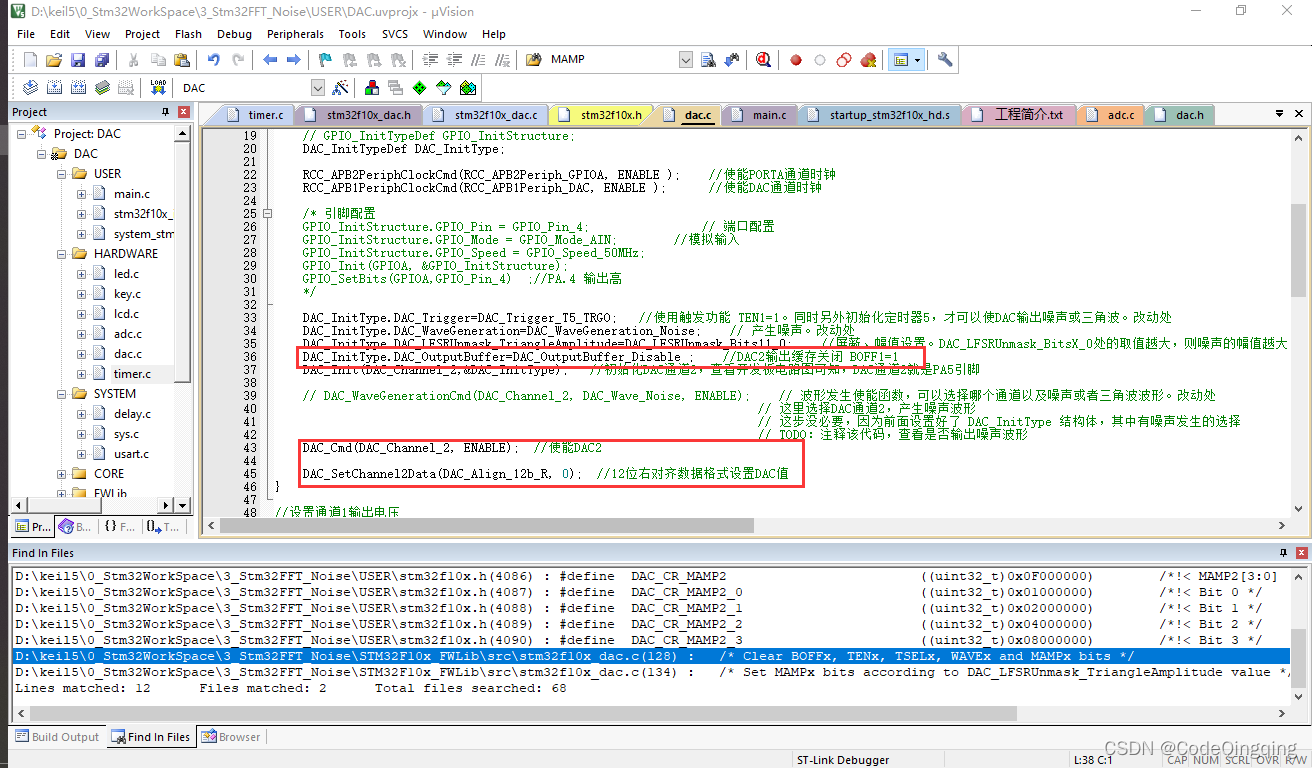Select usart.c in the project tree
Viewport: 1312px width, 768px height.
(131, 454)
